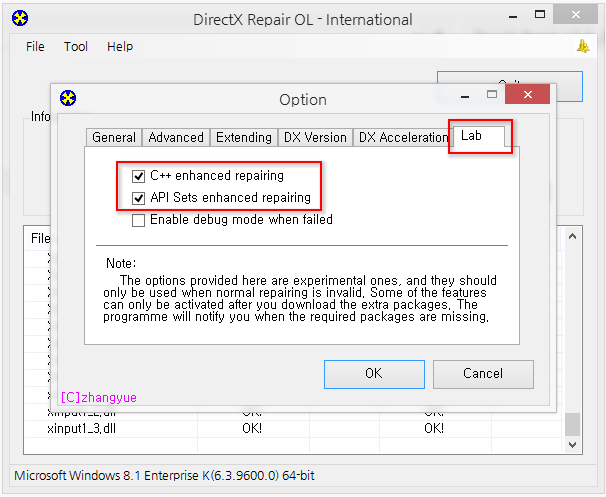Screen dimensions: 606x497
Task: Click scroll down arrow in file list
Action: point(572,445)
